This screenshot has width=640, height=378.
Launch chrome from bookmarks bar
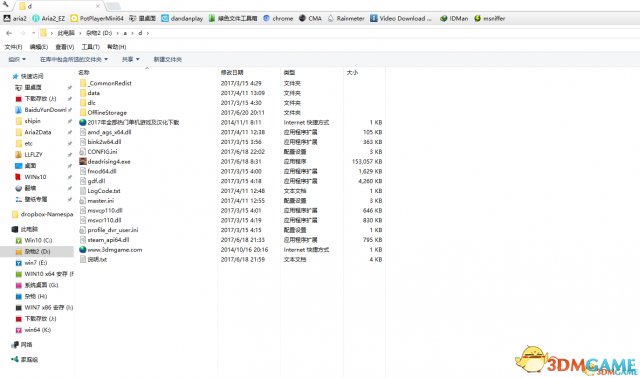(278, 18)
